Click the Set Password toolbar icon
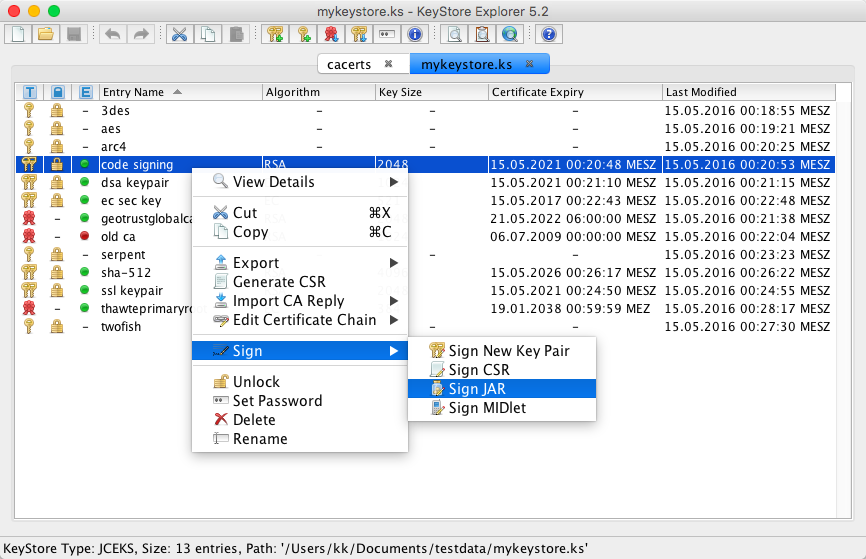This screenshot has height=559, width=866. coord(387,34)
